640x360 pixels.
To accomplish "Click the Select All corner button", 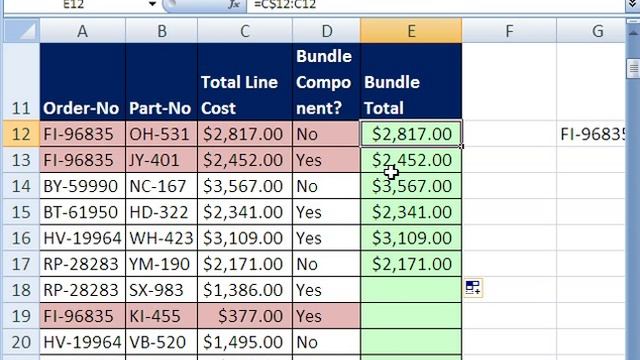I will tap(22, 31).
